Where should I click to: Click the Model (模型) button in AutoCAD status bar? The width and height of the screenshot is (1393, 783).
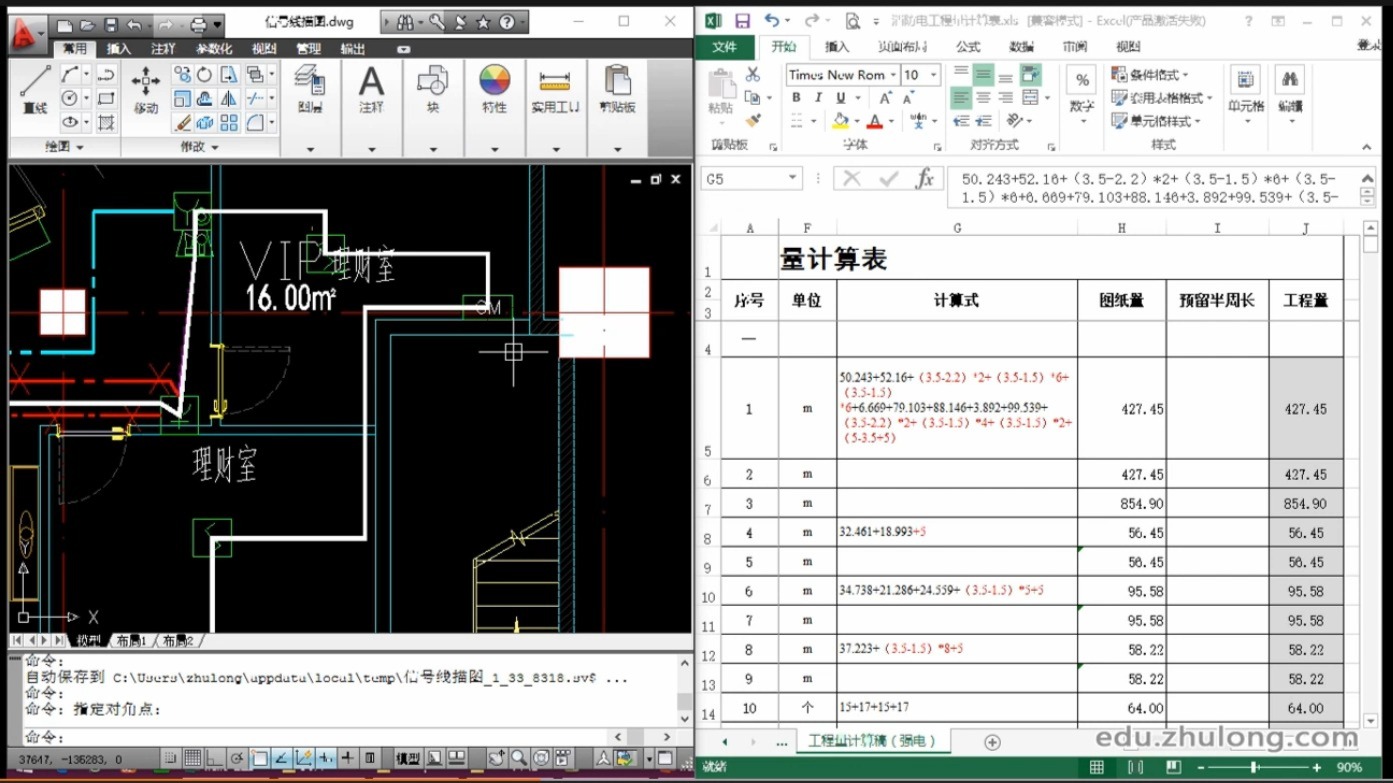[x=408, y=758]
